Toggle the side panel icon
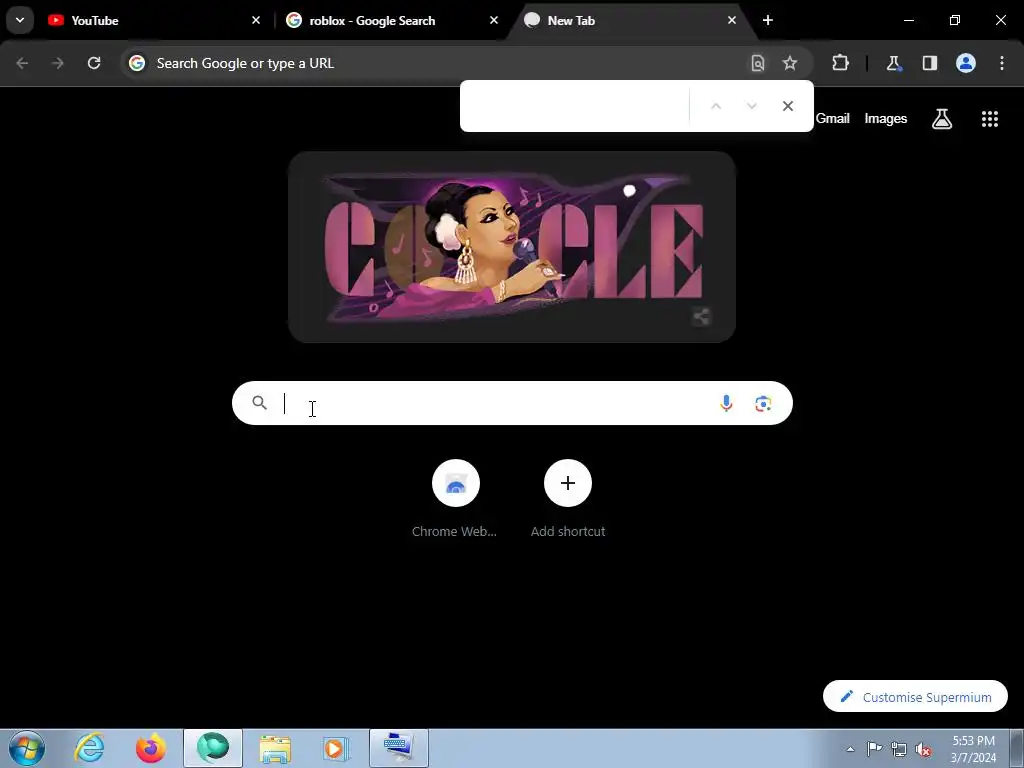 pyautogui.click(x=930, y=63)
